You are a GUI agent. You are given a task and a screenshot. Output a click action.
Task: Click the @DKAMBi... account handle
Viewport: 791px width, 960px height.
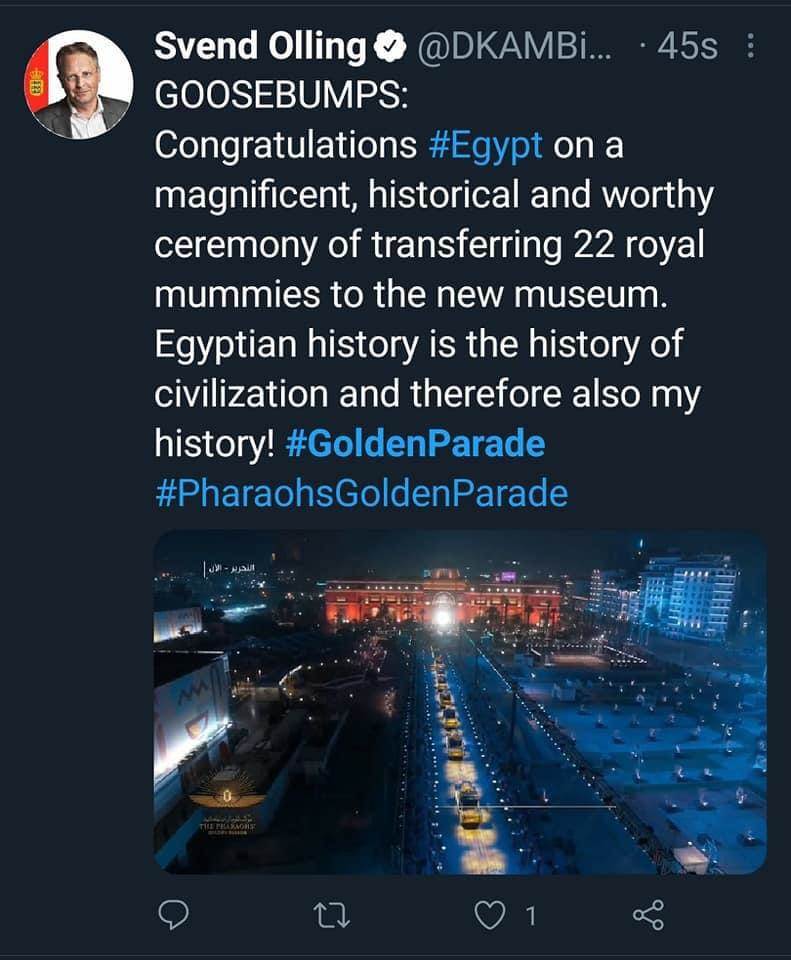504,47
